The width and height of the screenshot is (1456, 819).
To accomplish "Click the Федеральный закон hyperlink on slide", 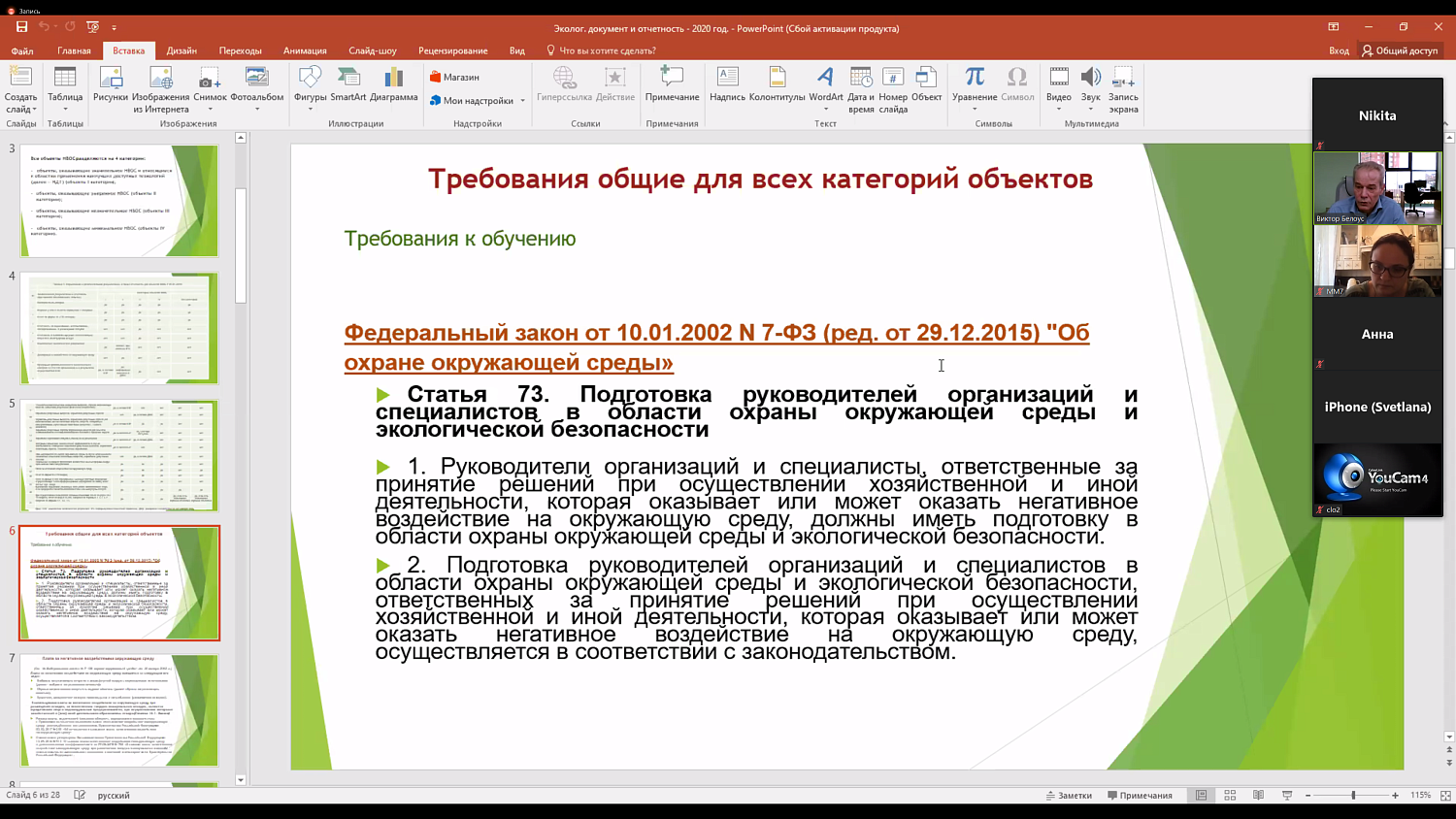I will point(716,347).
